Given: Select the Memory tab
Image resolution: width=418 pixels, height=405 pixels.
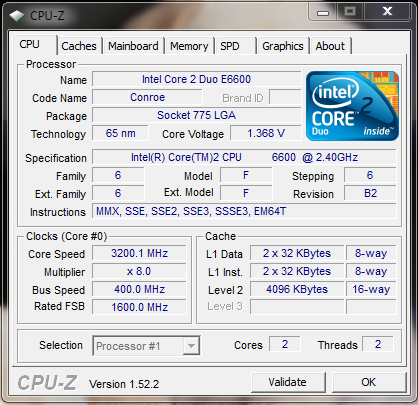Looking at the screenshot, I should tap(189, 46).
